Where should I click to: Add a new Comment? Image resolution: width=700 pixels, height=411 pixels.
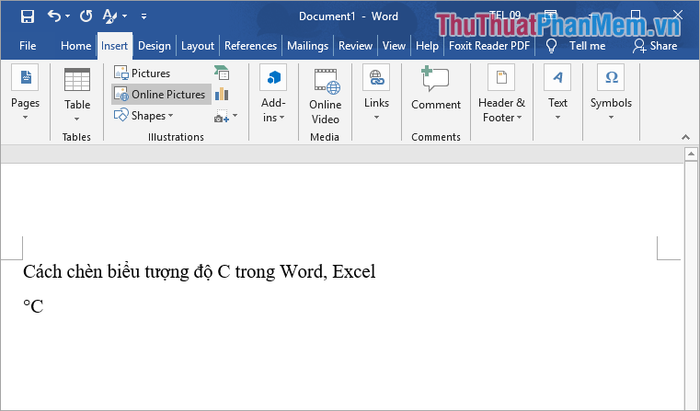435,90
